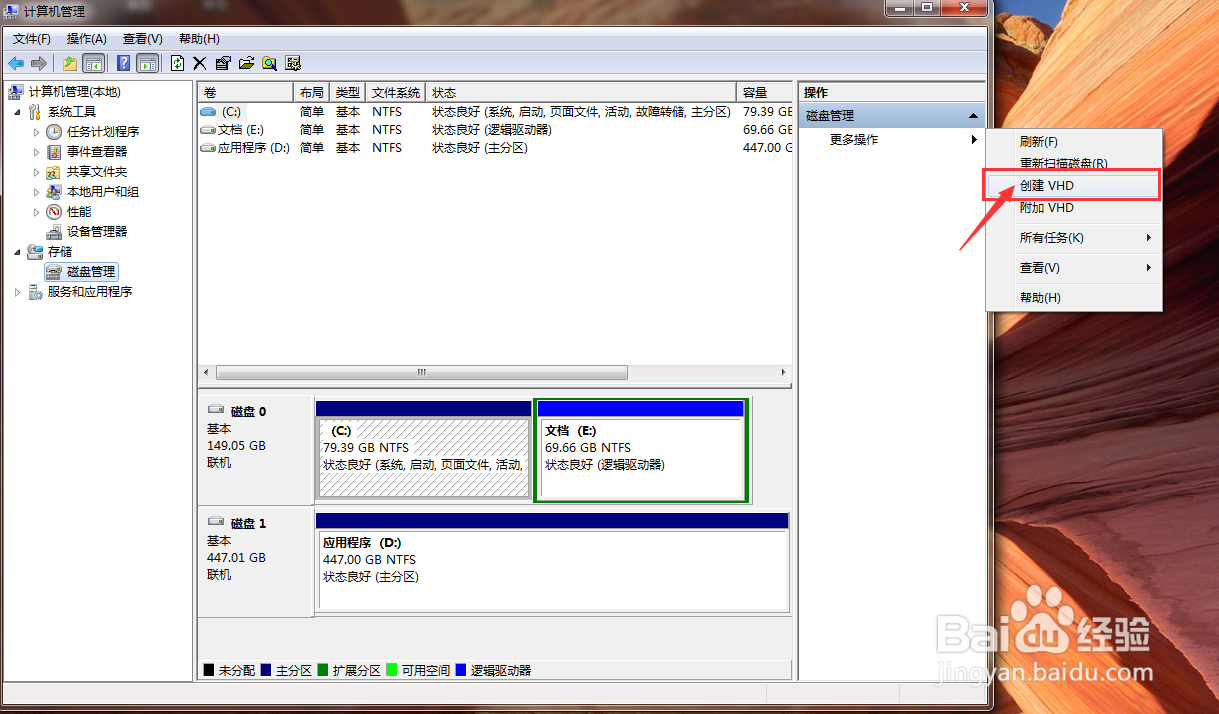Sort by the 状态 column header
This screenshot has width=1219, height=714.
point(581,92)
